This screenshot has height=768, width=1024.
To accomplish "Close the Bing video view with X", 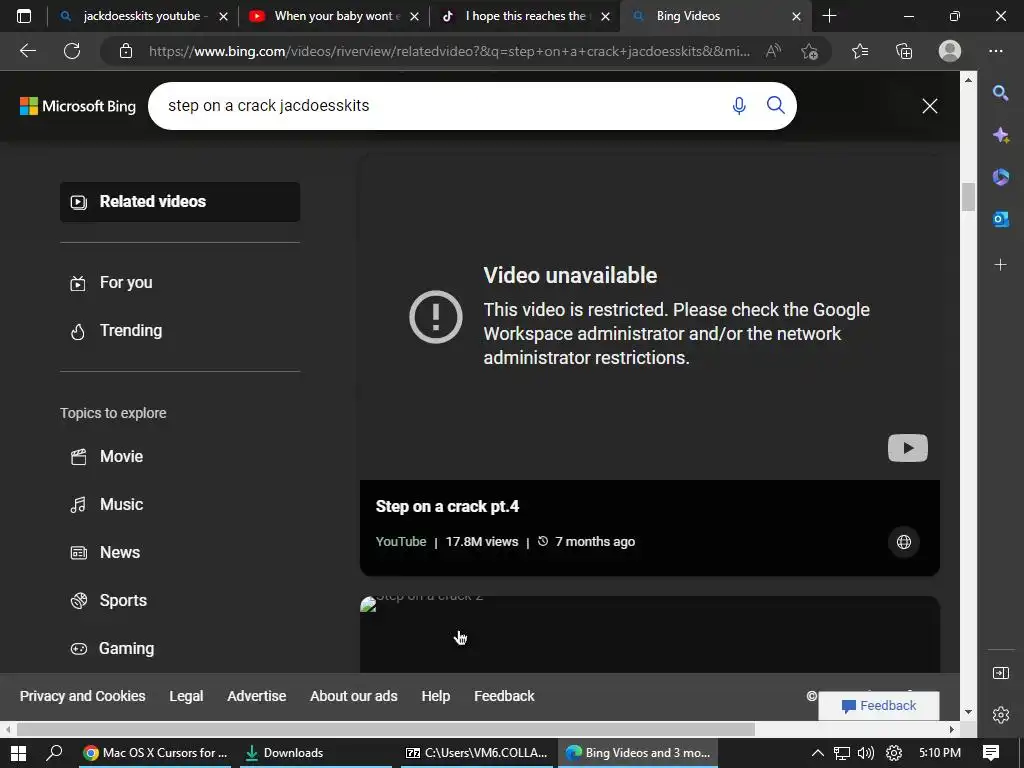I will coord(930,106).
